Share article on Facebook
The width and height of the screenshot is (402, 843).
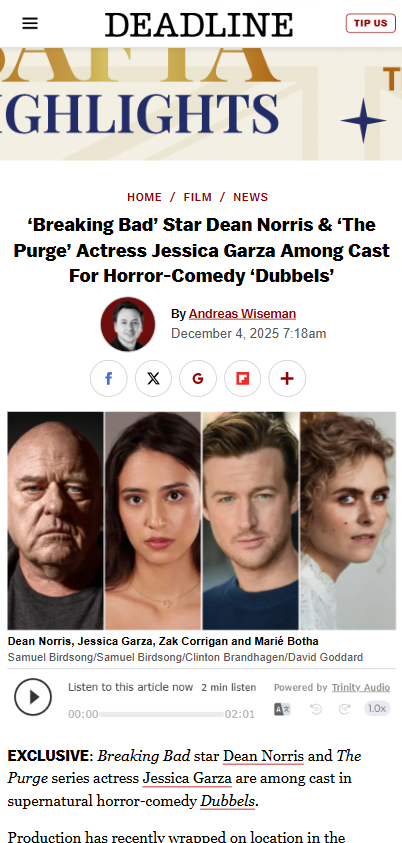[x=109, y=378]
